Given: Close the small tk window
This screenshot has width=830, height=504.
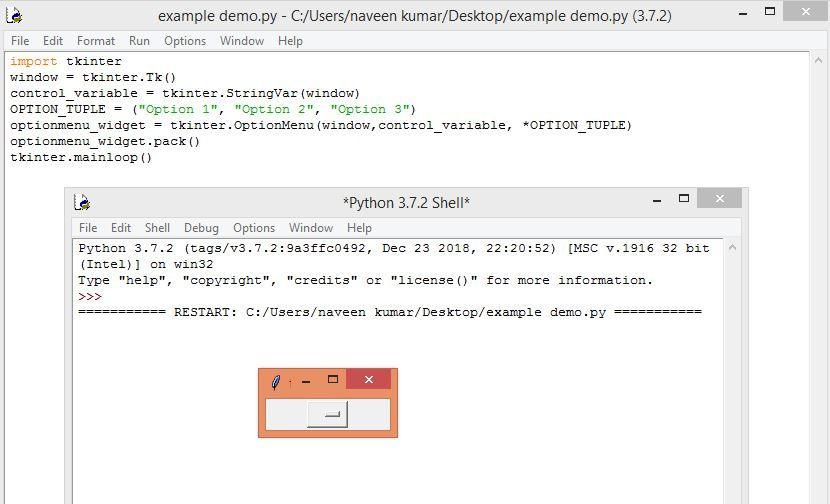Looking at the screenshot, I should [368, 379].
